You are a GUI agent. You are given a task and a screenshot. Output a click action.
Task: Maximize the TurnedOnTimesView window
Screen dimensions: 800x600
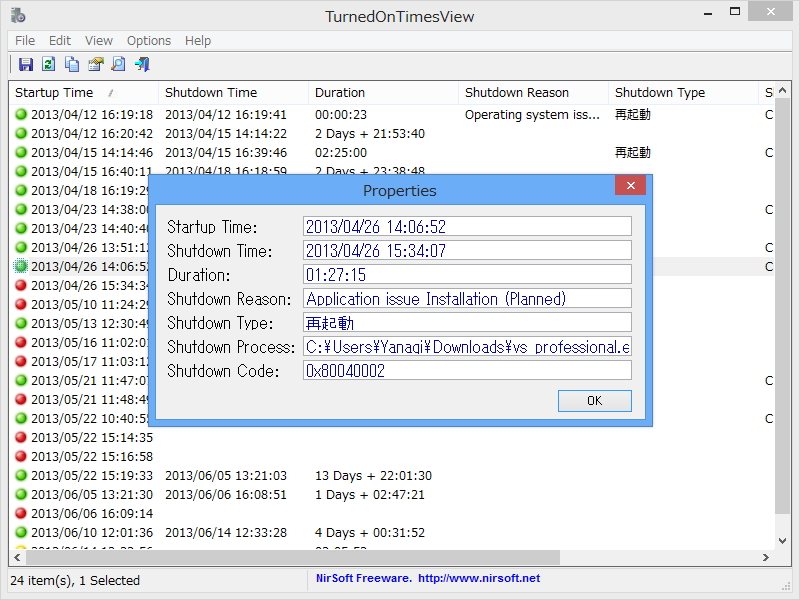tap(735, 11)
